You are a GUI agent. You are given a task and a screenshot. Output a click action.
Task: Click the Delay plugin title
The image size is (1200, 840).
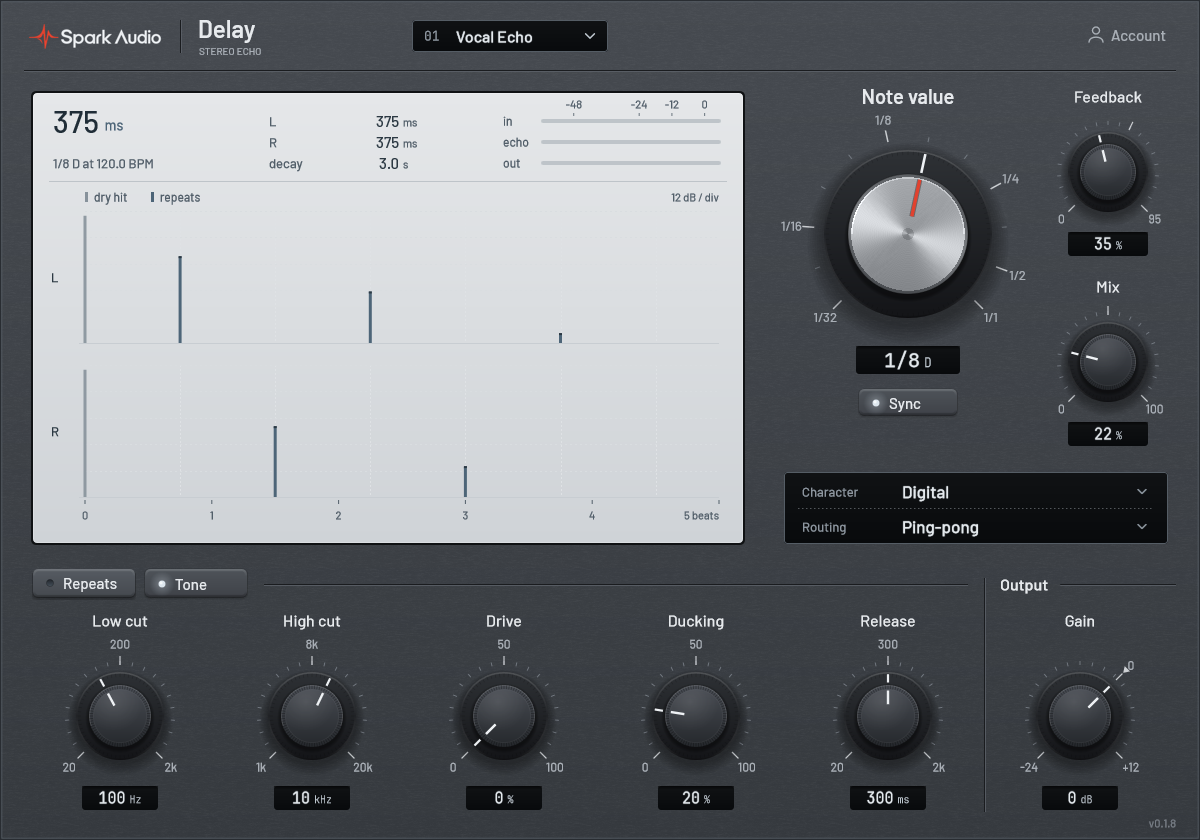(x=227, y=30)
